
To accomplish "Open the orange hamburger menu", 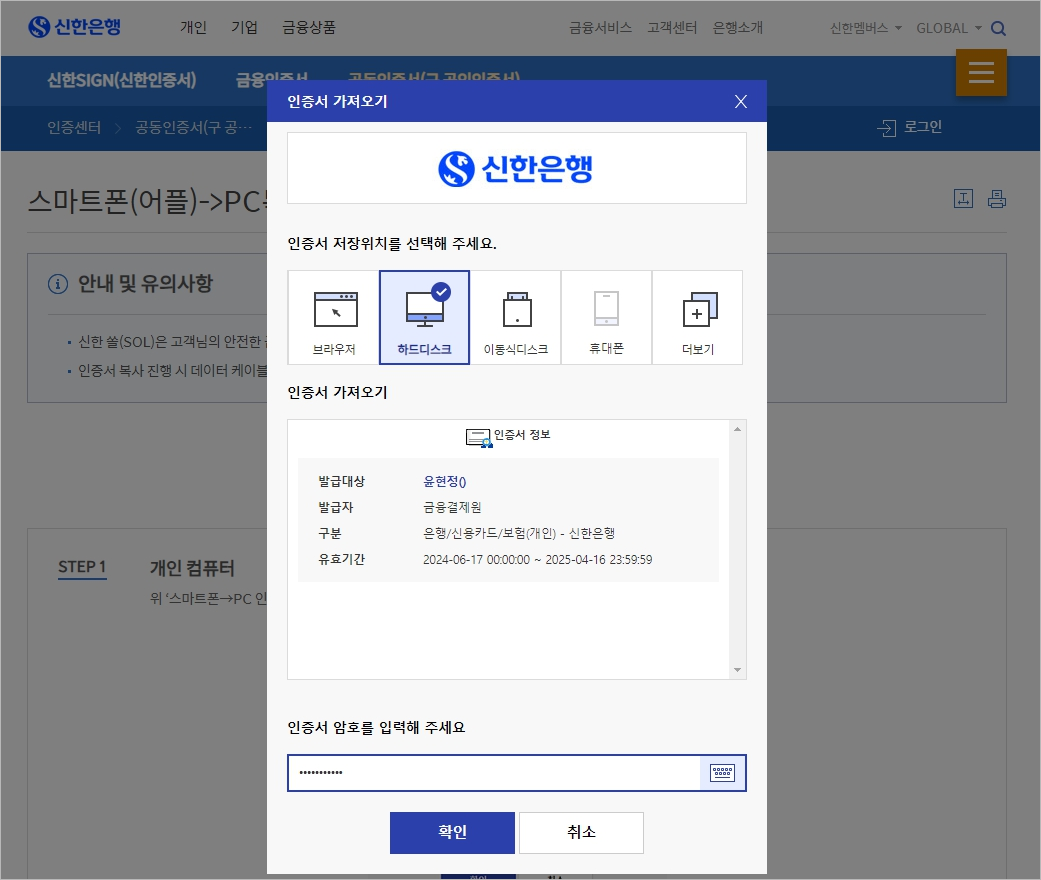I will pyautogui.click(x=981, y=72).
